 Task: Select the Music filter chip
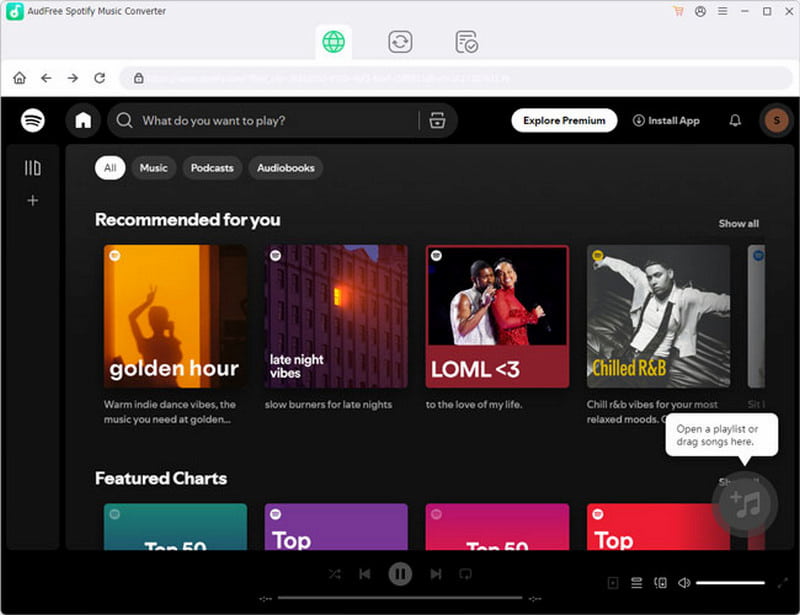(x=154, y=168)
